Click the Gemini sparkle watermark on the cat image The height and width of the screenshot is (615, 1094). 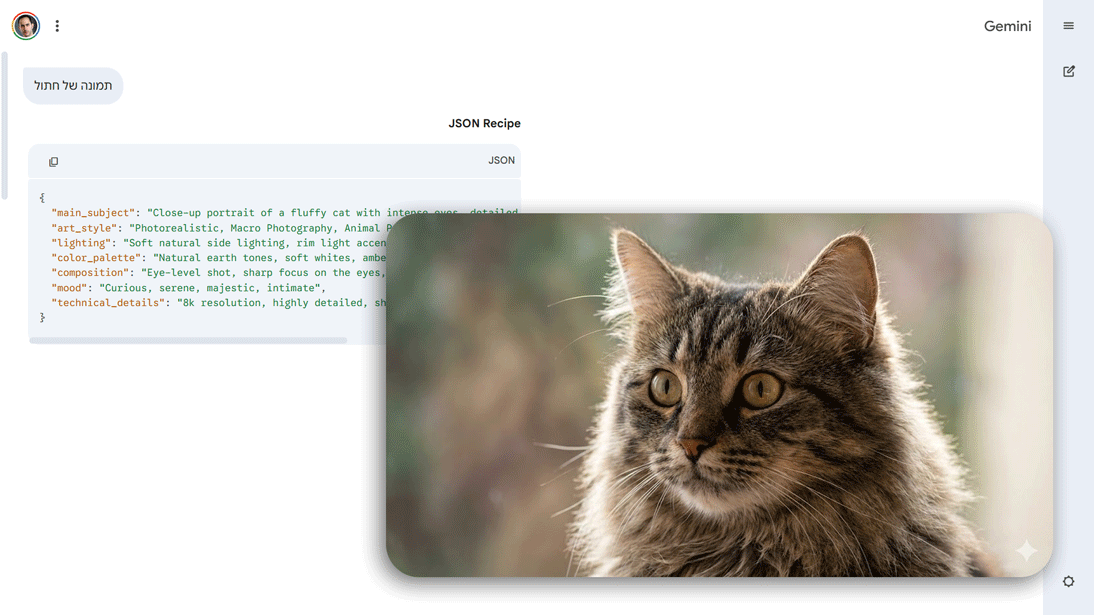[1026, 550]
